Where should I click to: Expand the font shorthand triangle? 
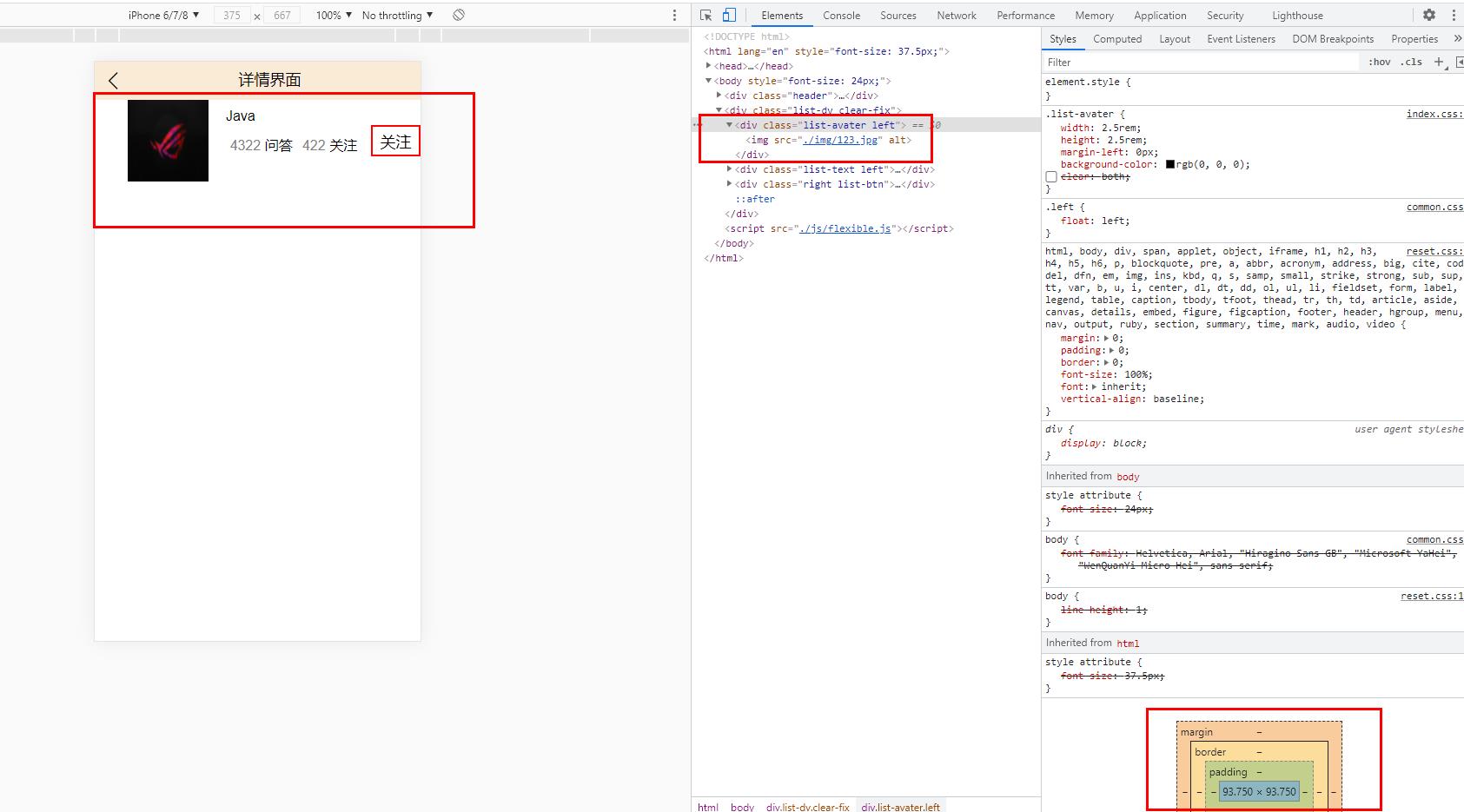(1095, 386)
